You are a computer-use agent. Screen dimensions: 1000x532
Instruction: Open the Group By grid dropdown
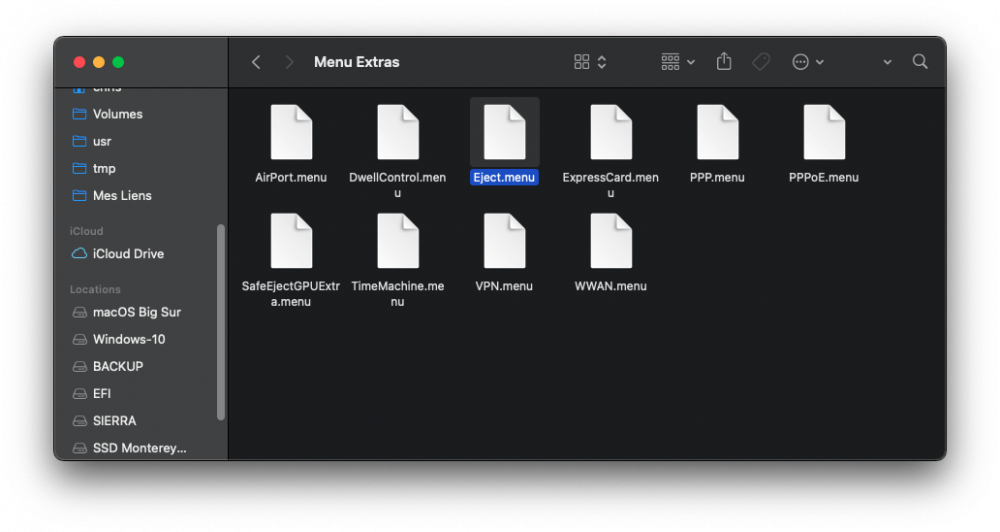(678, 62)
